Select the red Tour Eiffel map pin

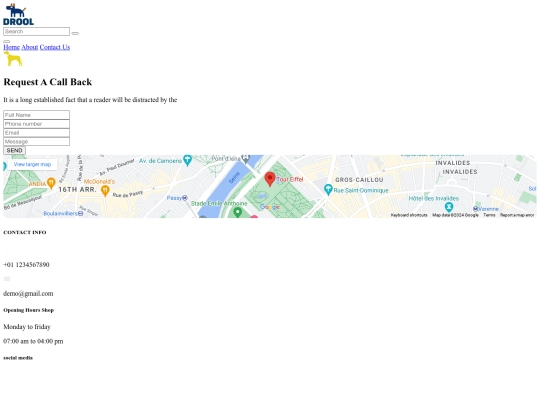tap(270, 179)
